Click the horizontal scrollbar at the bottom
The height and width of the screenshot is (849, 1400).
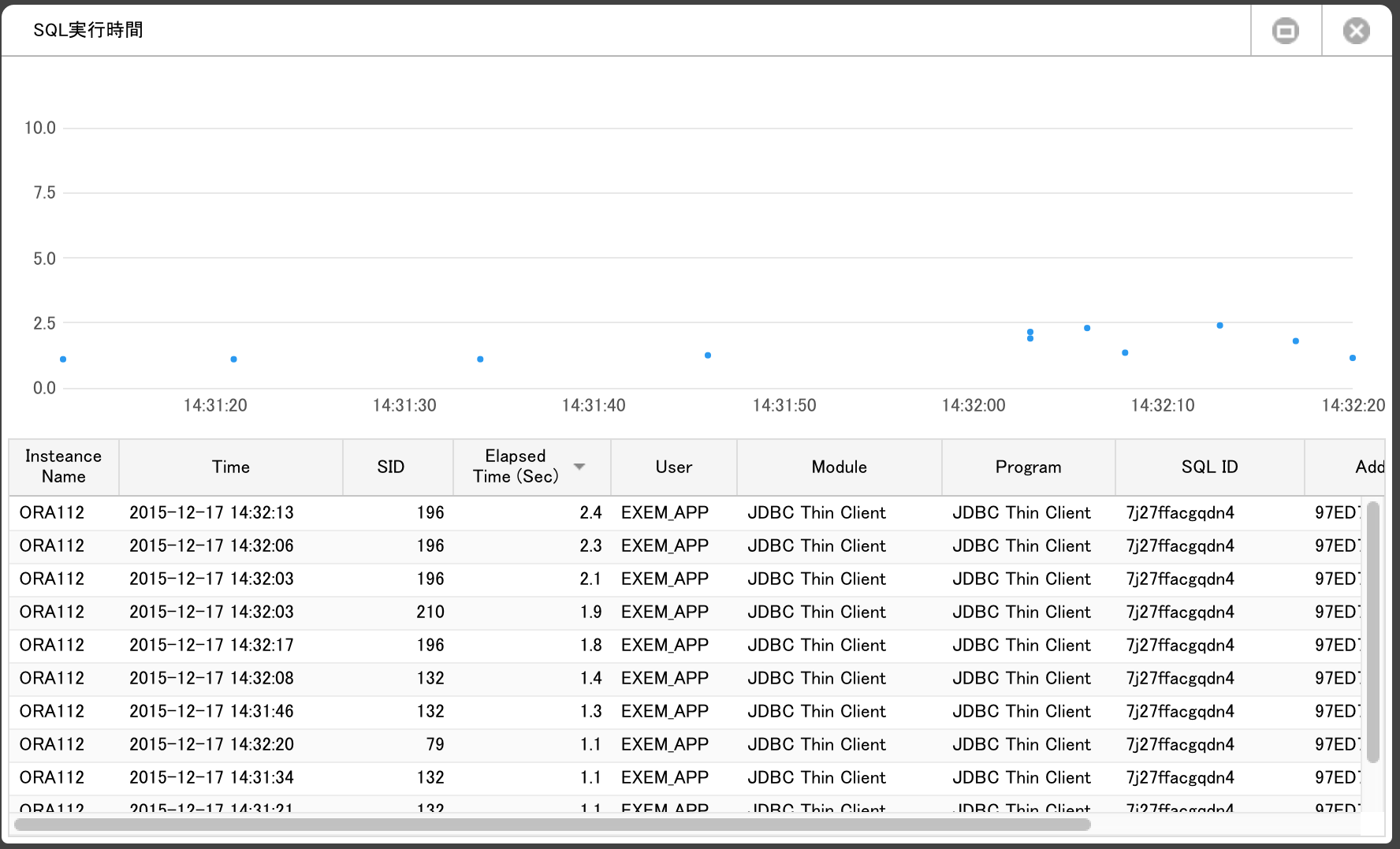click(552, 825)
